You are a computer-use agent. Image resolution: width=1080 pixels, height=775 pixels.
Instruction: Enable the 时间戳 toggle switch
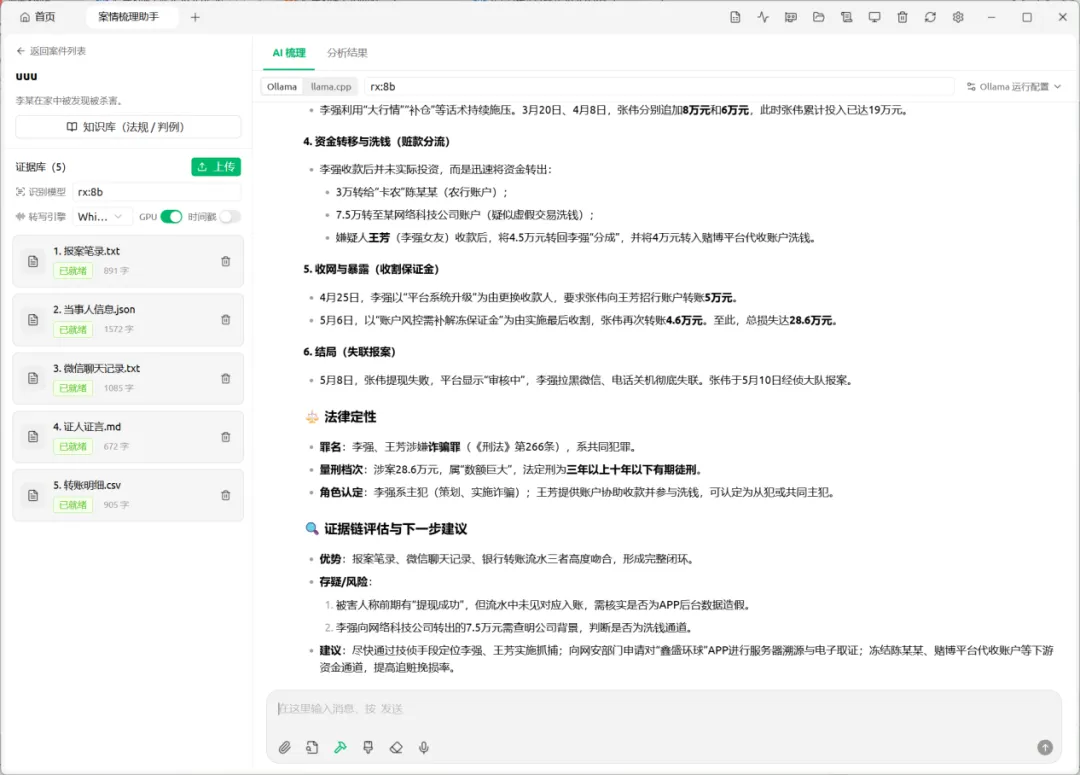230,216
